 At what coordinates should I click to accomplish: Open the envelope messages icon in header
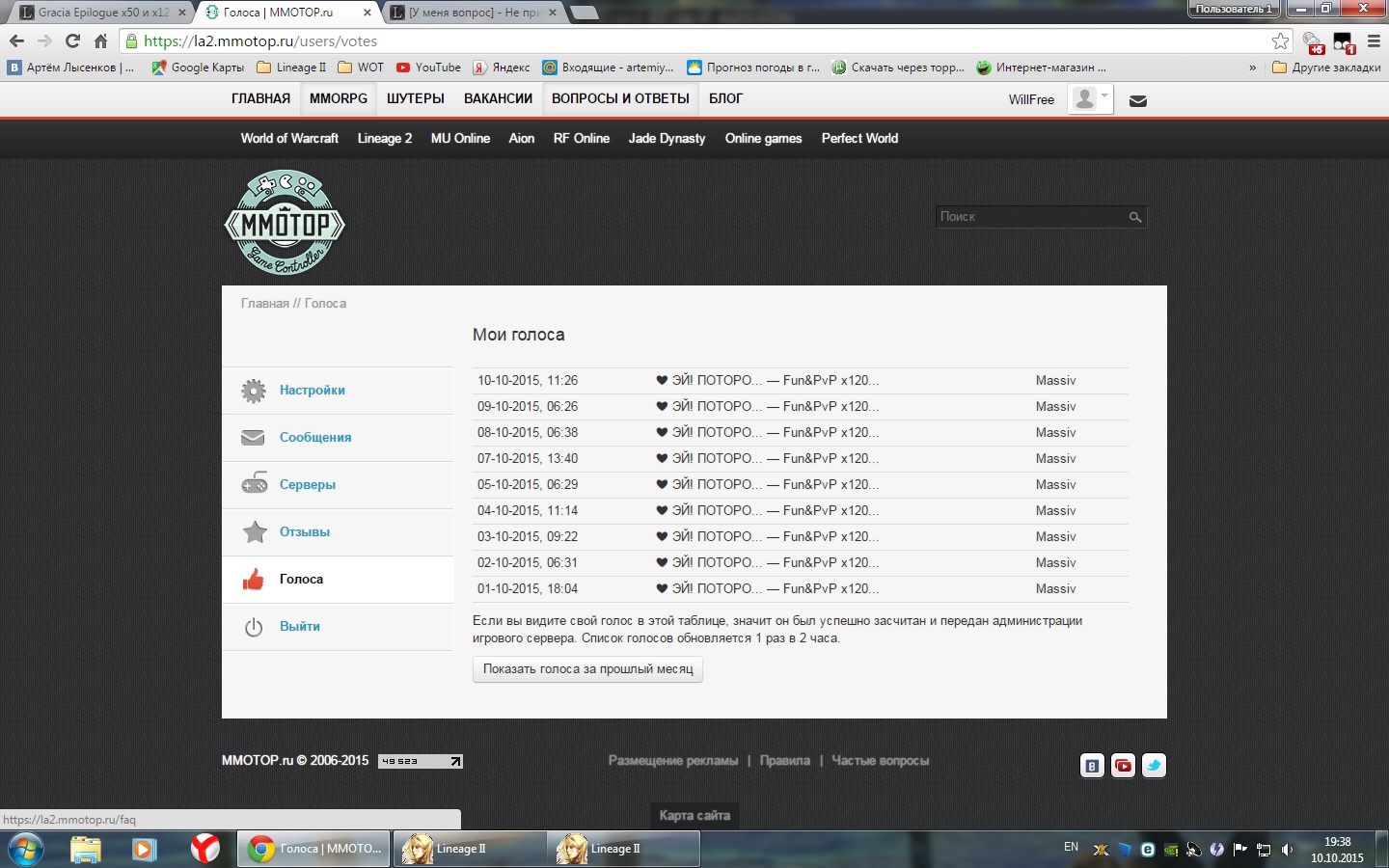point(1138,100)
